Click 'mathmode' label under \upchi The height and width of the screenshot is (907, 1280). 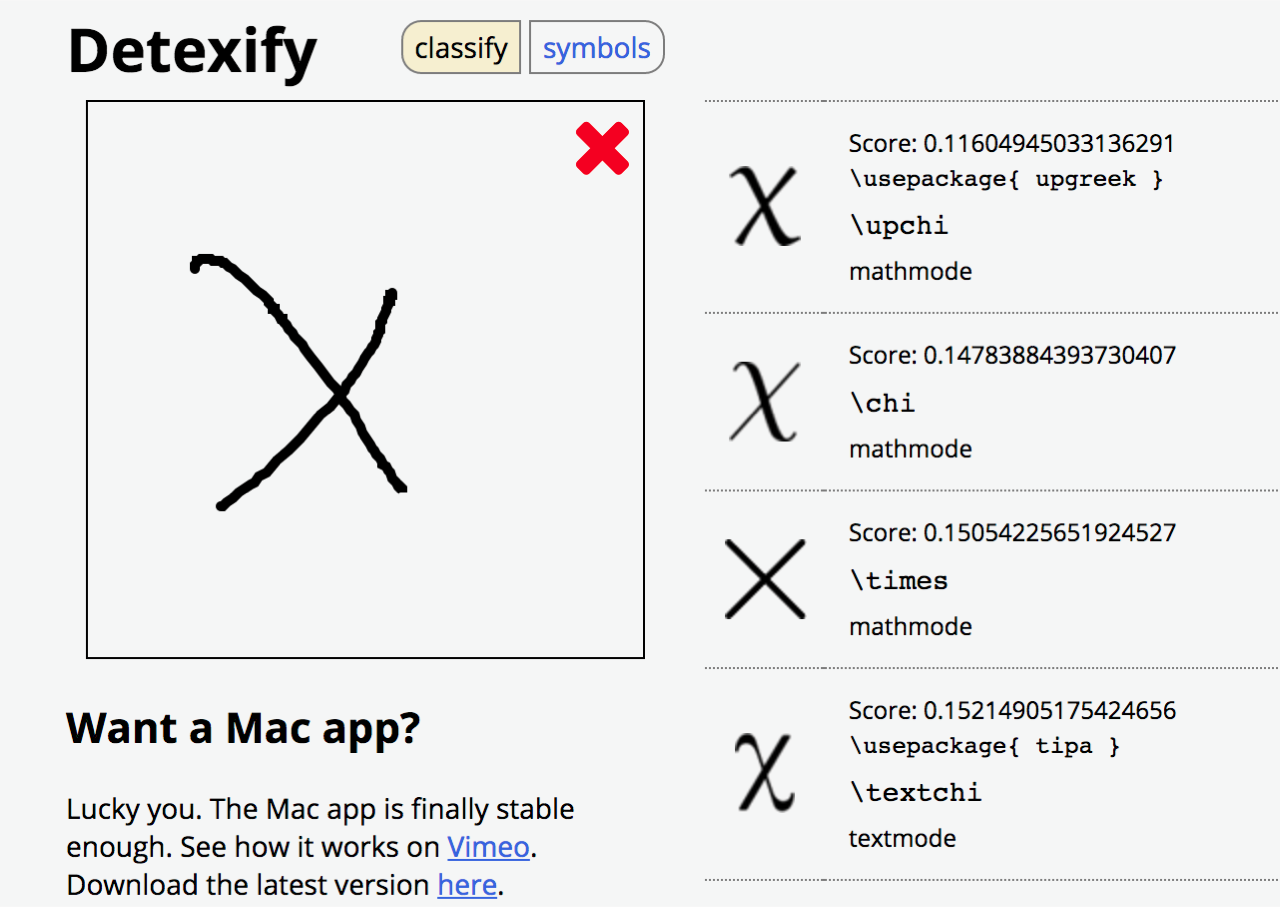pos(910,271)
